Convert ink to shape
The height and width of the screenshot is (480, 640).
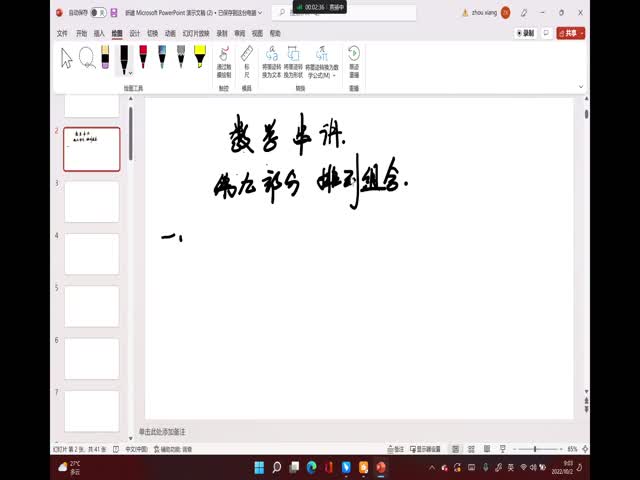(x=293, y=62)
